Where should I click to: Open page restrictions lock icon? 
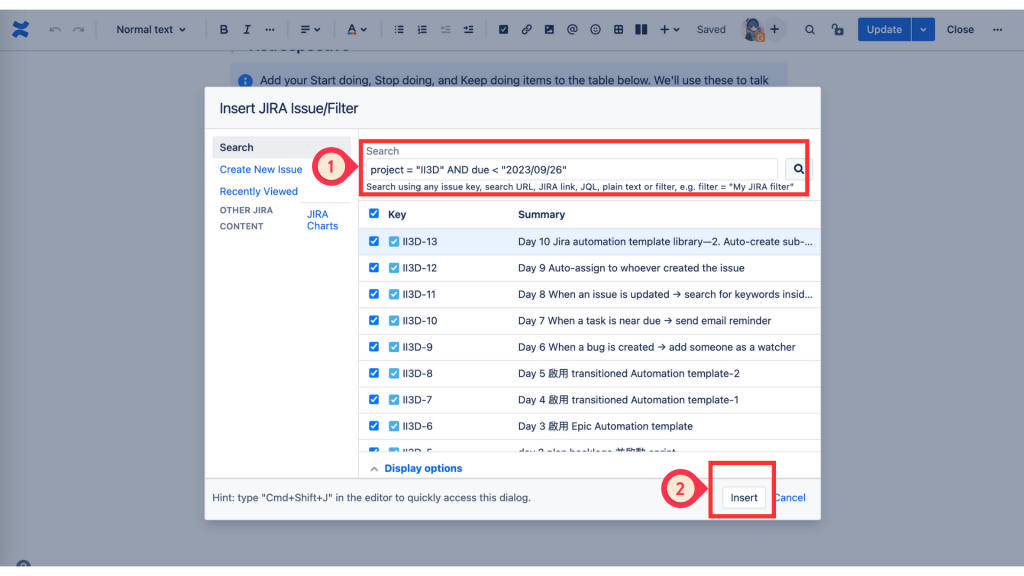pyautogui.click(x=837, y=29)
